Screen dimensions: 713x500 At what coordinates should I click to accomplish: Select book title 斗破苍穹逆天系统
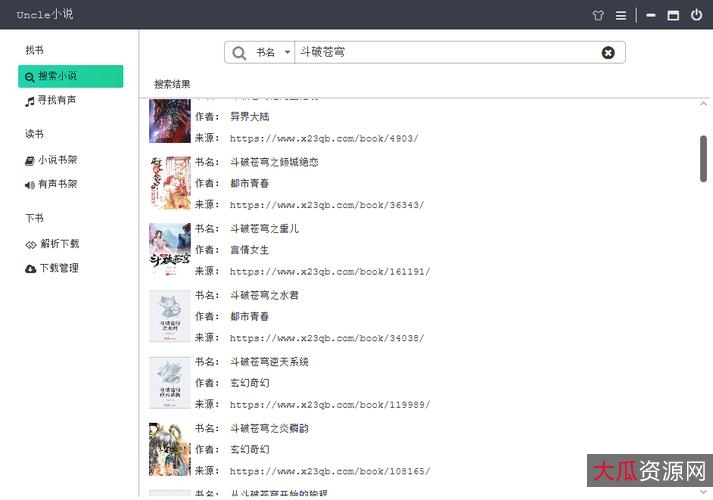click(x=269, y=362)
